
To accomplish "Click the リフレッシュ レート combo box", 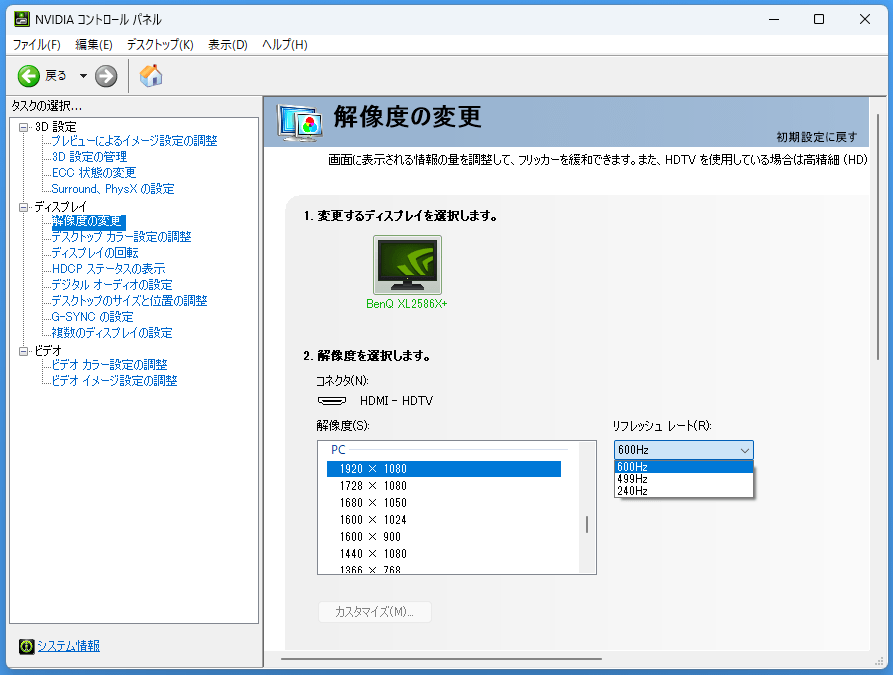I will [683, 450].
